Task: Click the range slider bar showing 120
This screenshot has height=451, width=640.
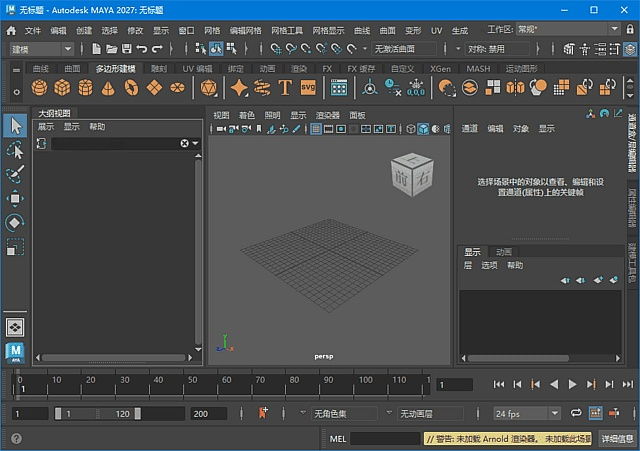Action: pyautogui.click(x=98, y=413)
